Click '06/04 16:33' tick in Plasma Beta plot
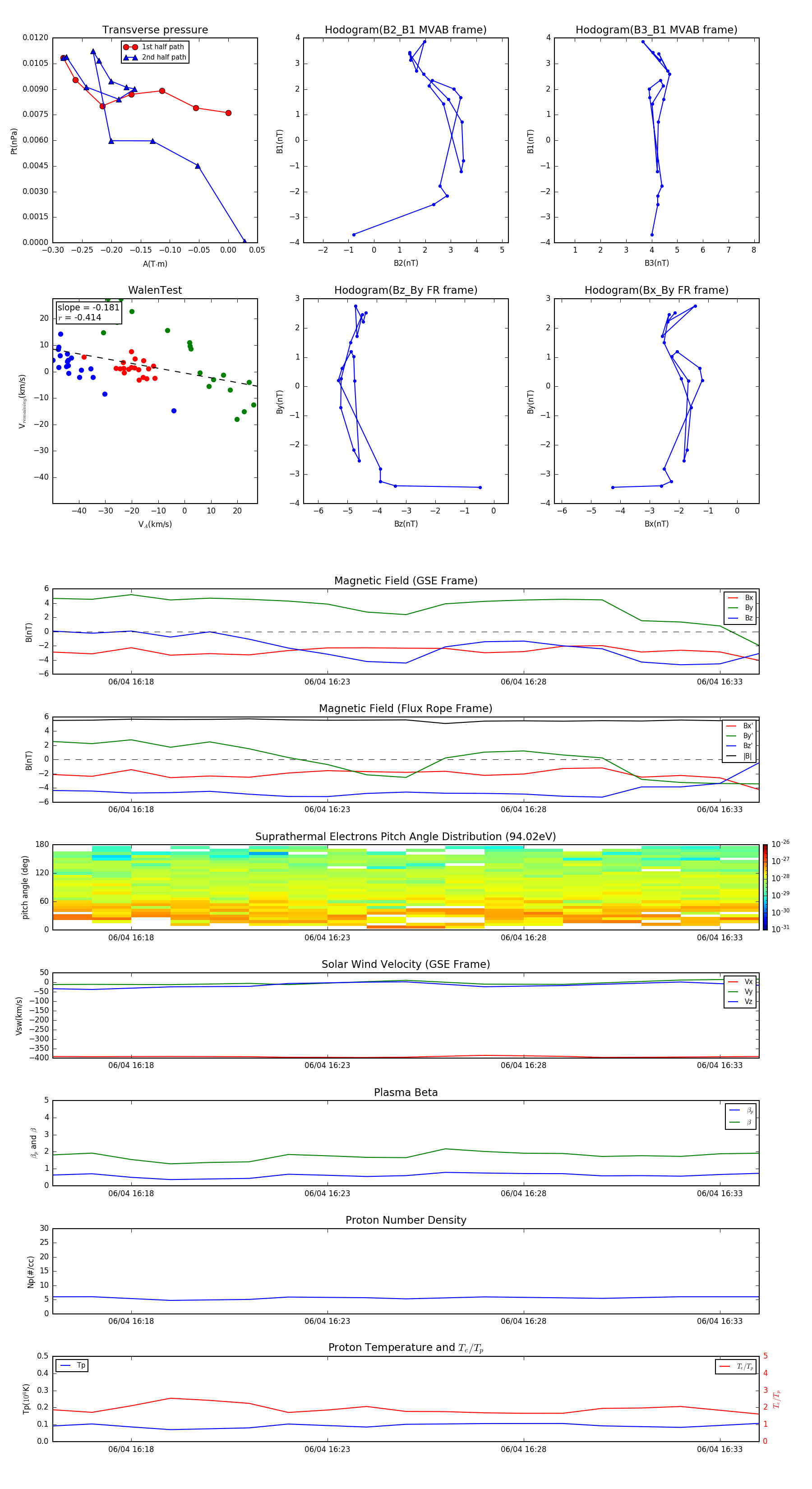Viewport: 812px width, 1489px height. point(720,1193)
